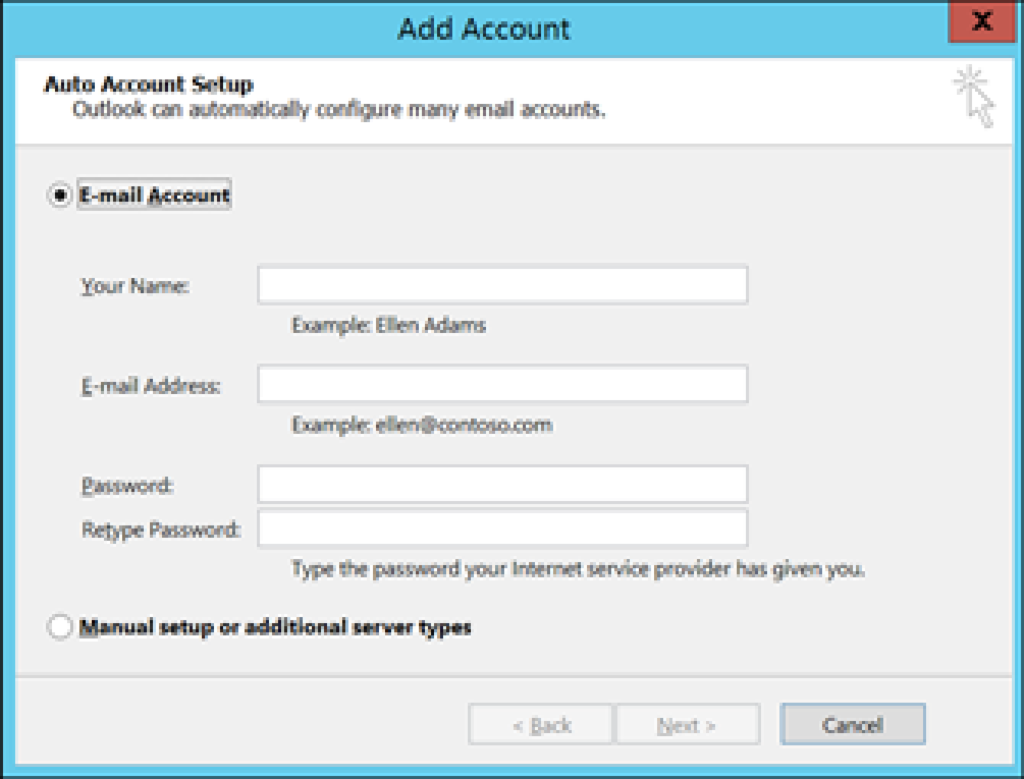The height and width of the screenshot is (779, 1024).
Task: Focus the Retype Password input field
Action: (x=502, y=528)
